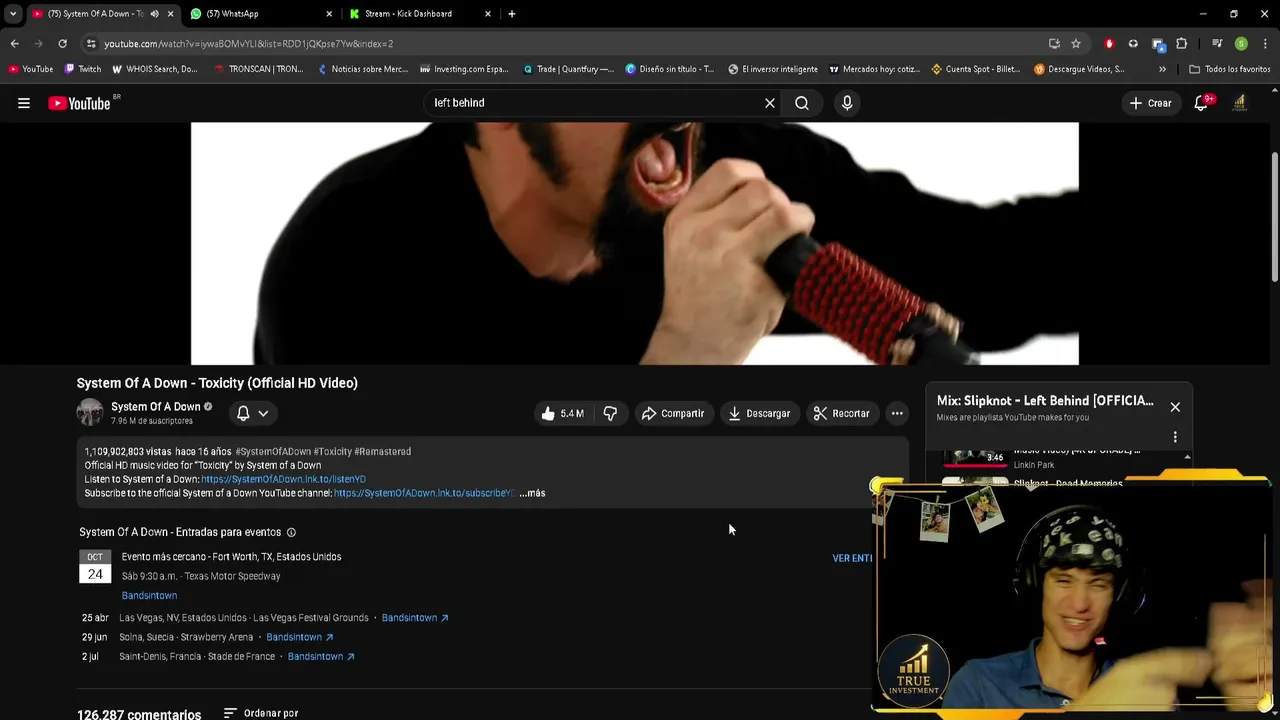
Task: Click the browser address bar URL
Action: pyautogui.click(x=249, y=44)
